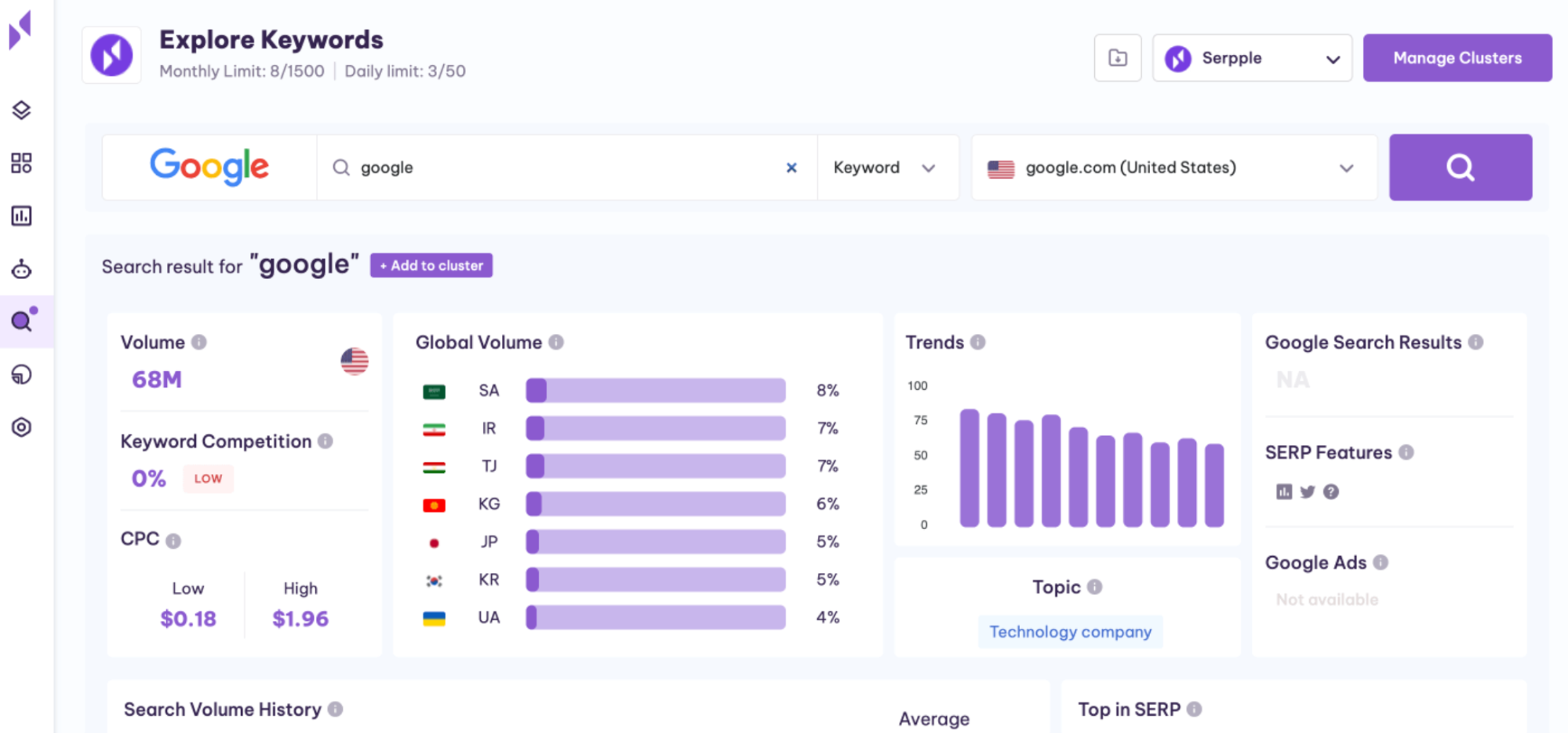Open the bar chart report icon in the sidebar
The height and width of the screenshot is (733, 1568).
(21, 216)
